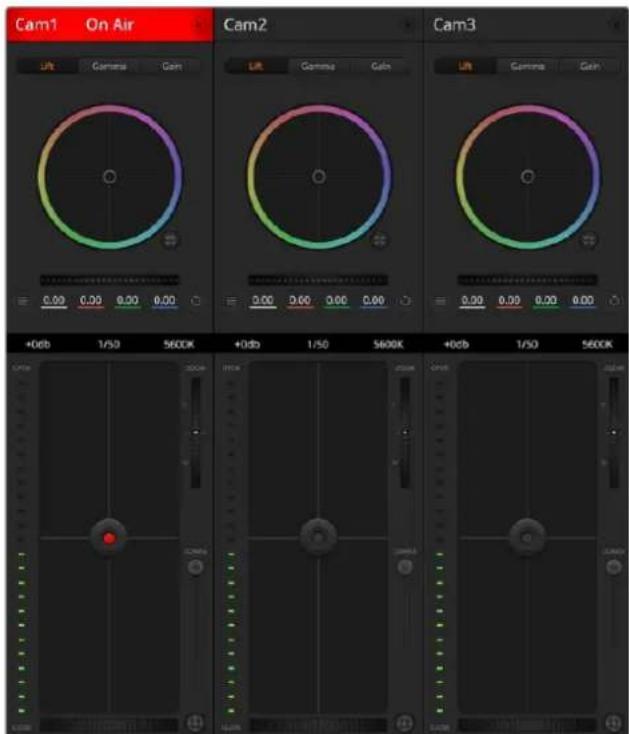Click Cam2 1/50 shutter speed setting

[318, 345]
